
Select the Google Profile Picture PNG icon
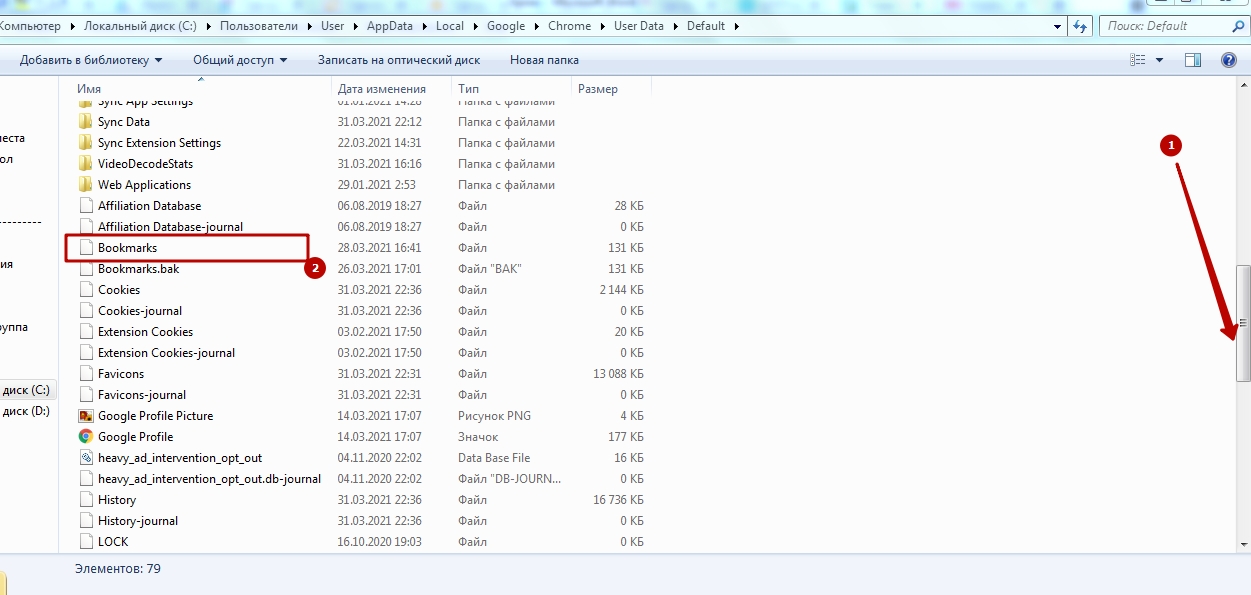(86, 416)
